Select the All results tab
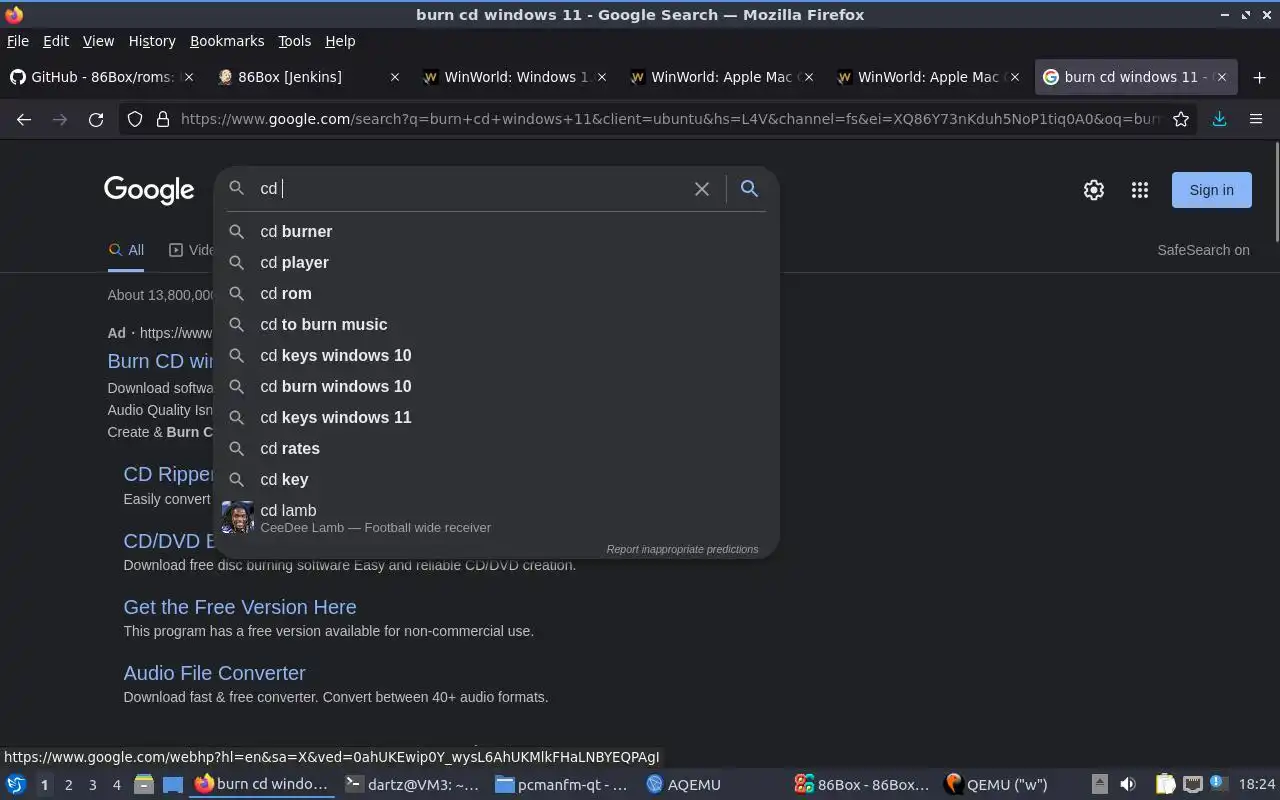 tap(126, 250)
